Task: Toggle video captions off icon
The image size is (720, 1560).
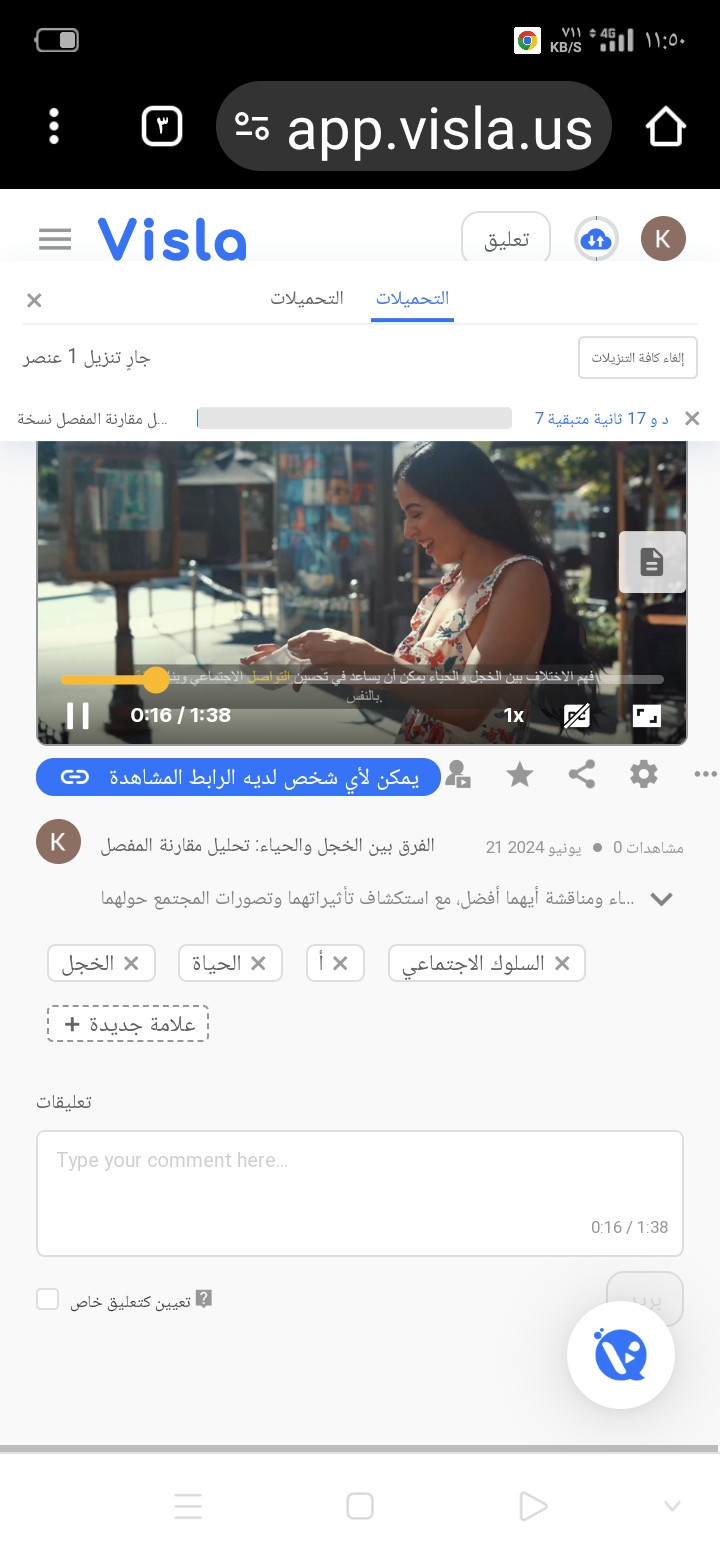Action: tap(577, 715)
